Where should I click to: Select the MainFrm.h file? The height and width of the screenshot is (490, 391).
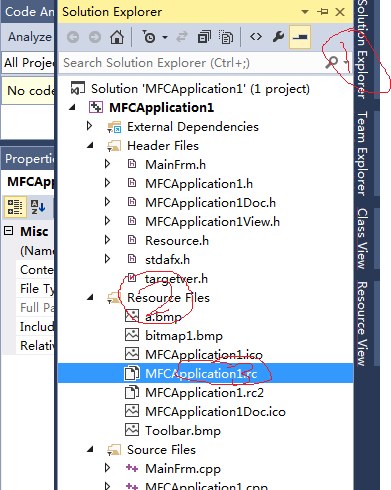point(175,165)
